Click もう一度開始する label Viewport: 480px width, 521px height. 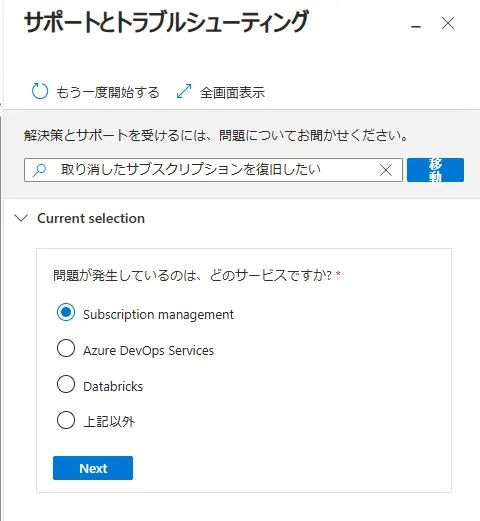pyautogui.click(x=107, y=92)
